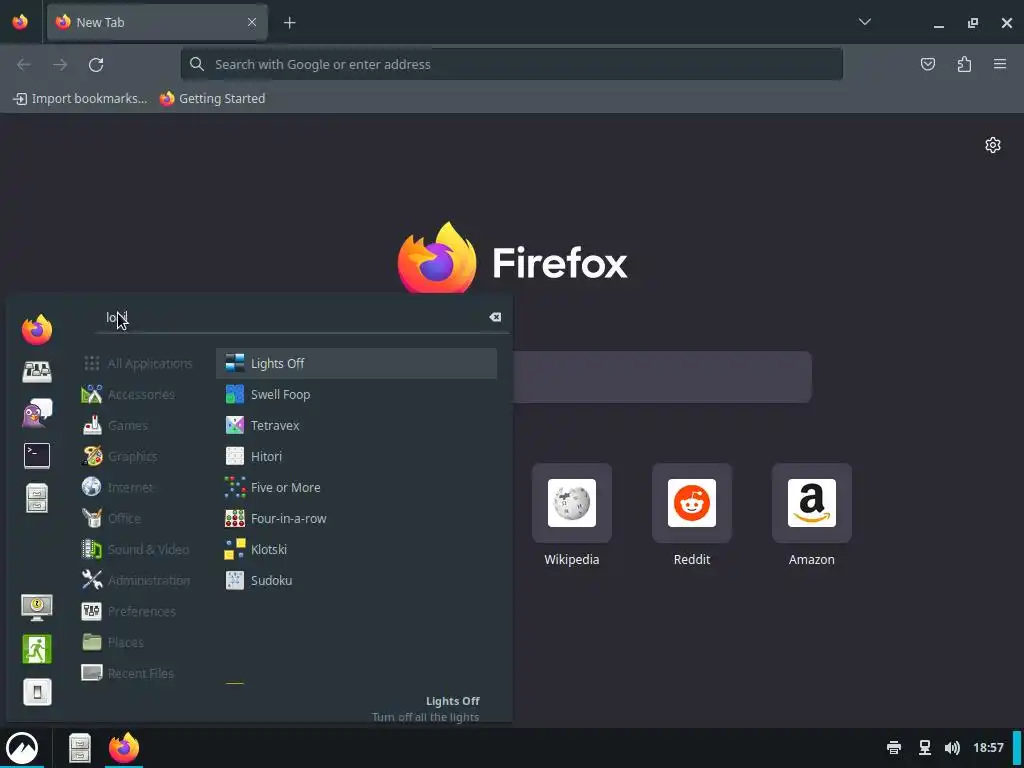Click new tab page search box
Screen dimensions: 1024x768
coord(662,377)
